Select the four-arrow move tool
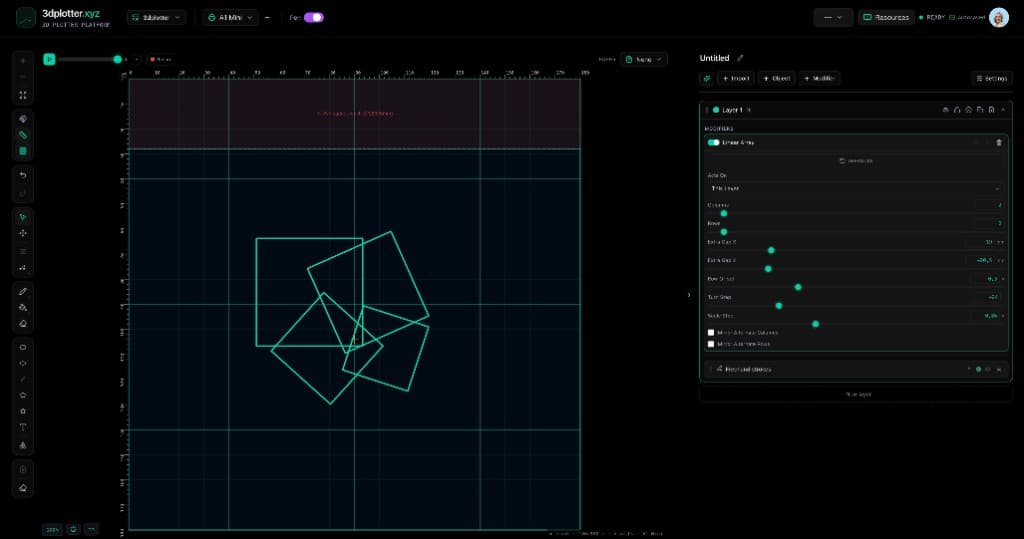 (23, 233)
